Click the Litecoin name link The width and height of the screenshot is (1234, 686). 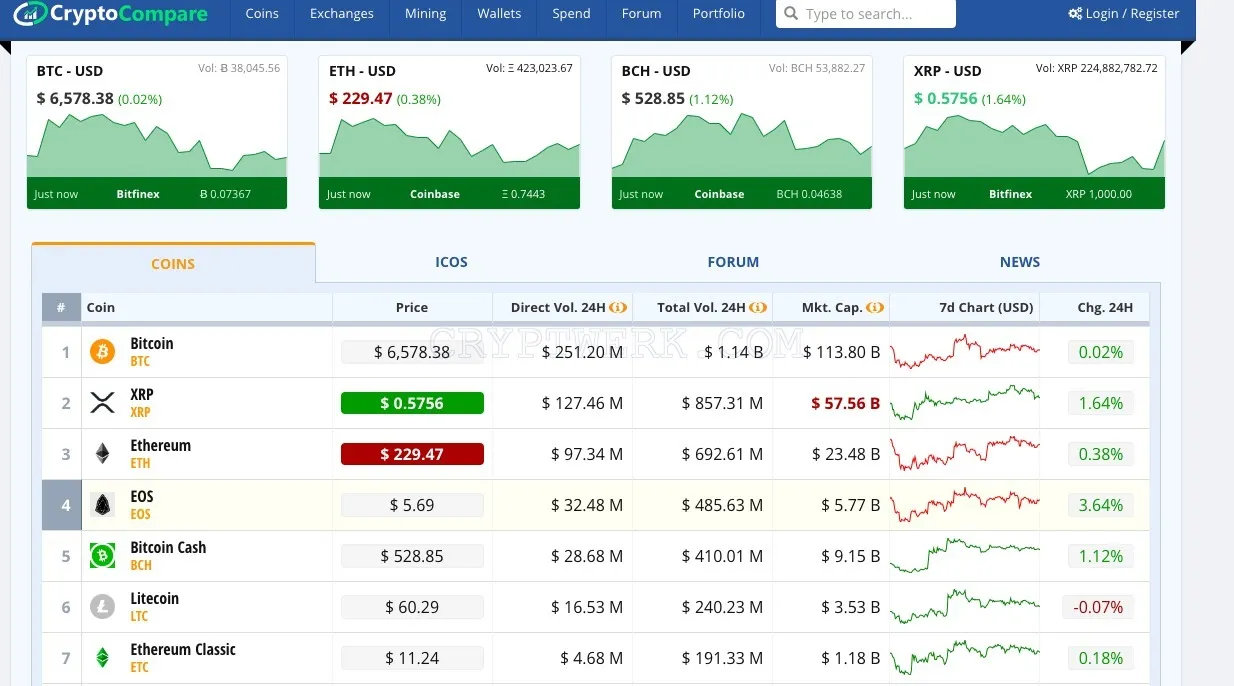(154, 598)
